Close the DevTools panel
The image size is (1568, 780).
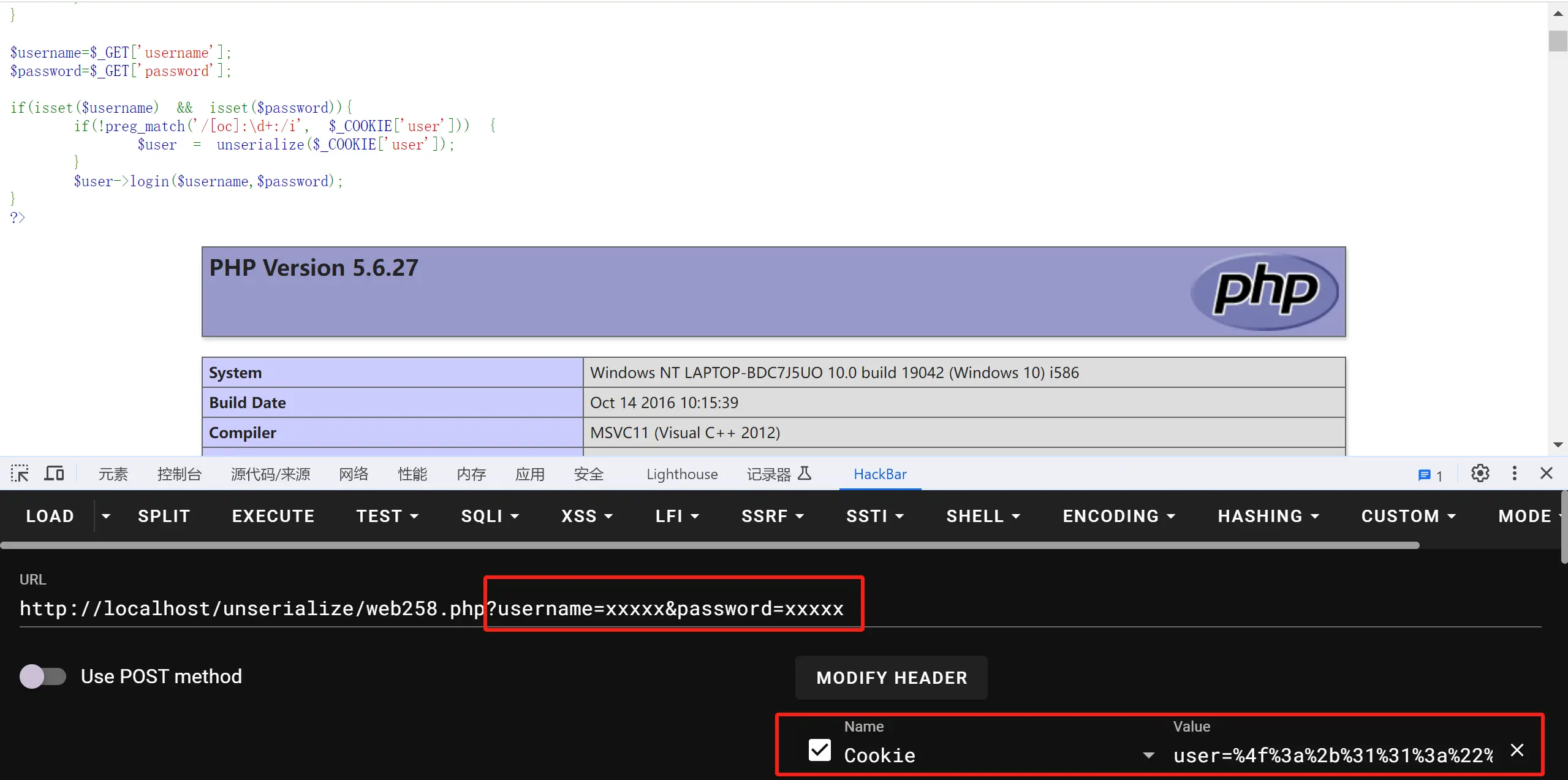tap(1546, 474)
